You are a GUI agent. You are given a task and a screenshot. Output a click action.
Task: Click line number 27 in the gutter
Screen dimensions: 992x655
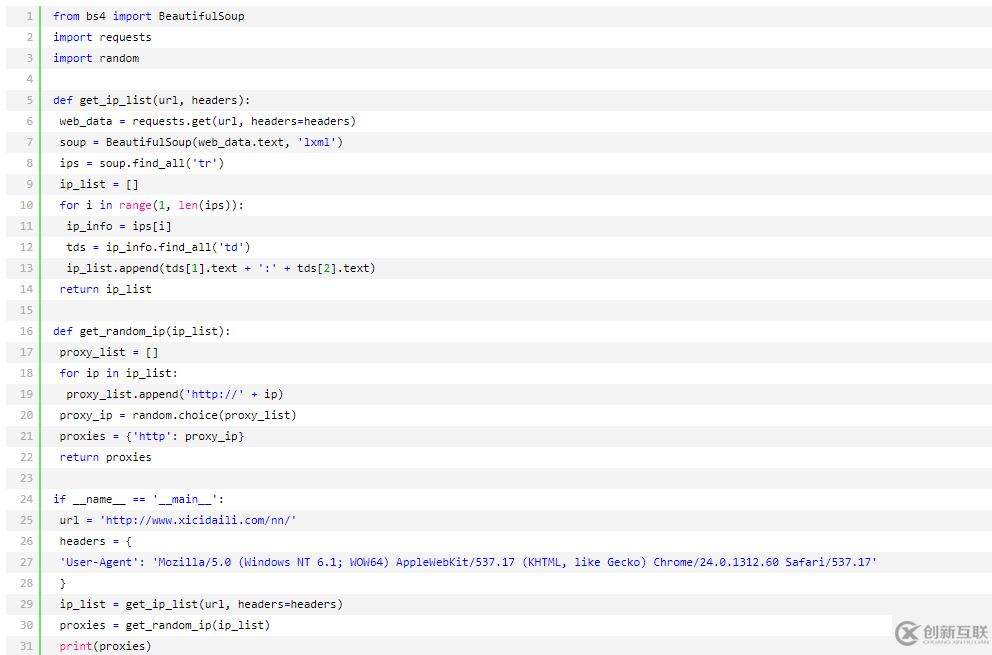27,562
